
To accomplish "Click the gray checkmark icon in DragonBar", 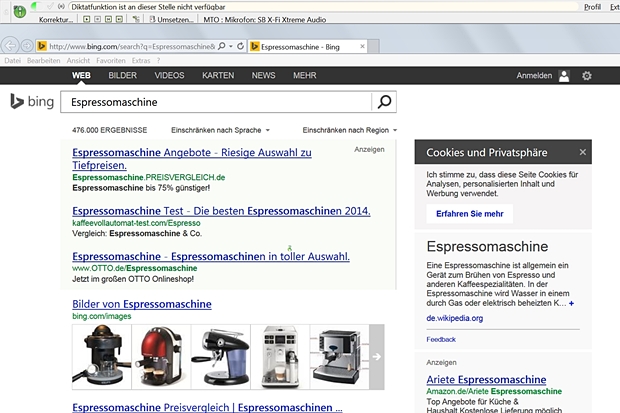I will 50,6.
